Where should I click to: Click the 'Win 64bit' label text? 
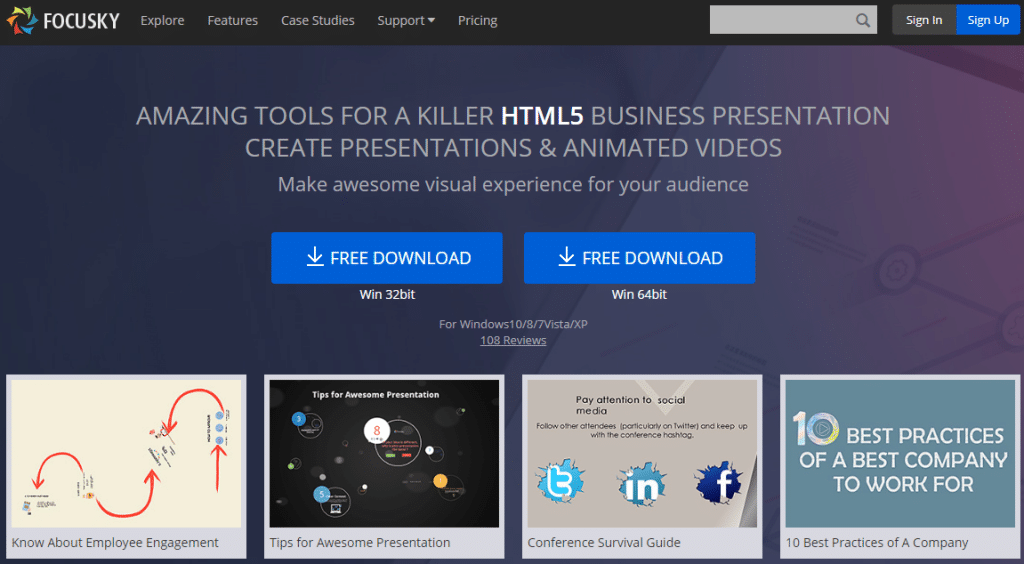point(639,294)
